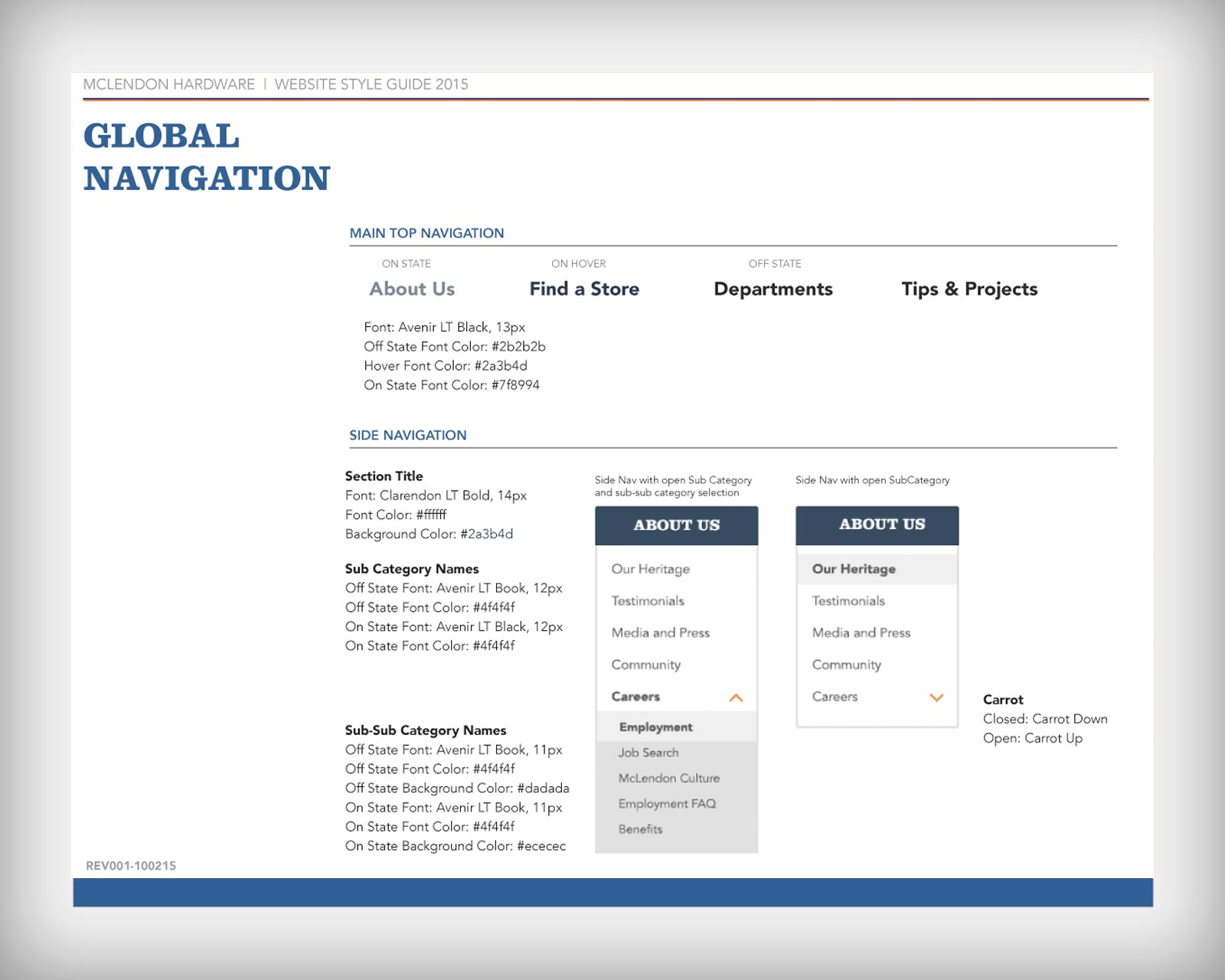This screenshot has width=1225, height=980.
Task: Select Media and Press in right side nav
Action: click(861, 633)
